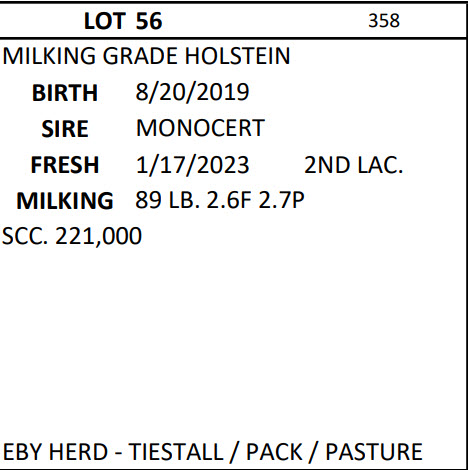The image size is (468, 470).
Task: Select the fresh date 1/17/2023
Action: coord(192,165)
